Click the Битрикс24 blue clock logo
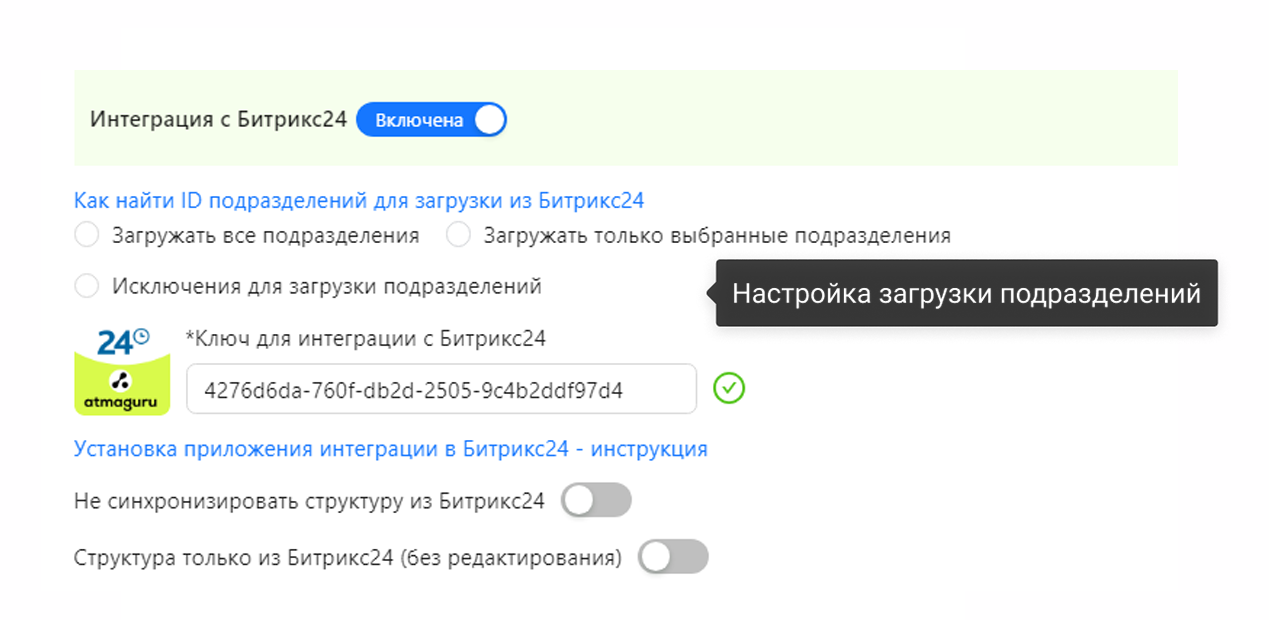 click(123, 340)
